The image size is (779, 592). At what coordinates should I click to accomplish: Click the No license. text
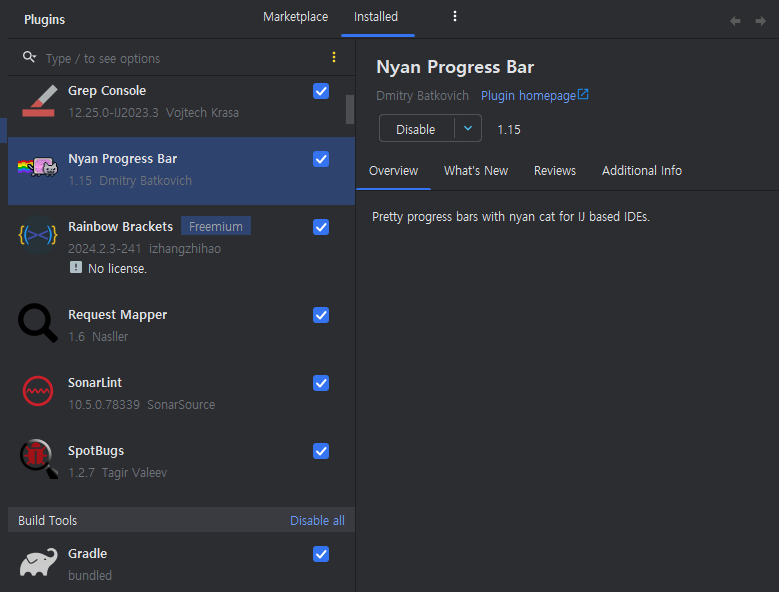click(x=117, y=269)
